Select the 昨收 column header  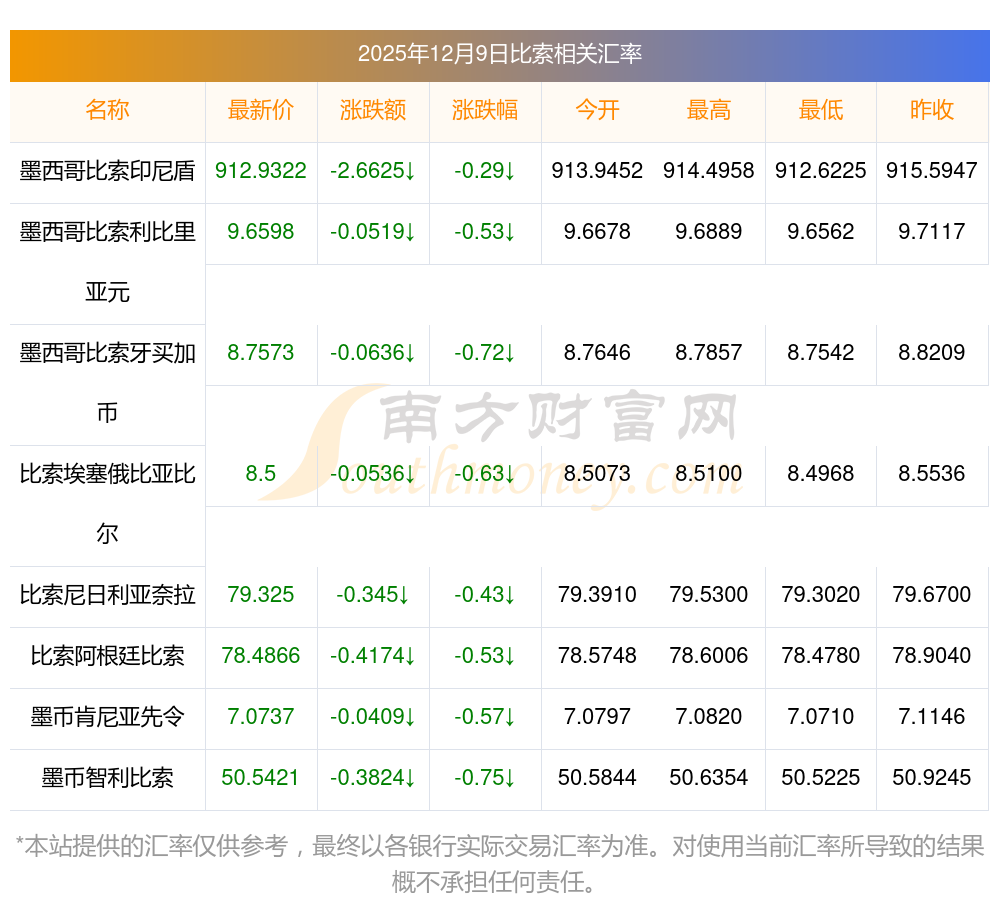point(931,111)
